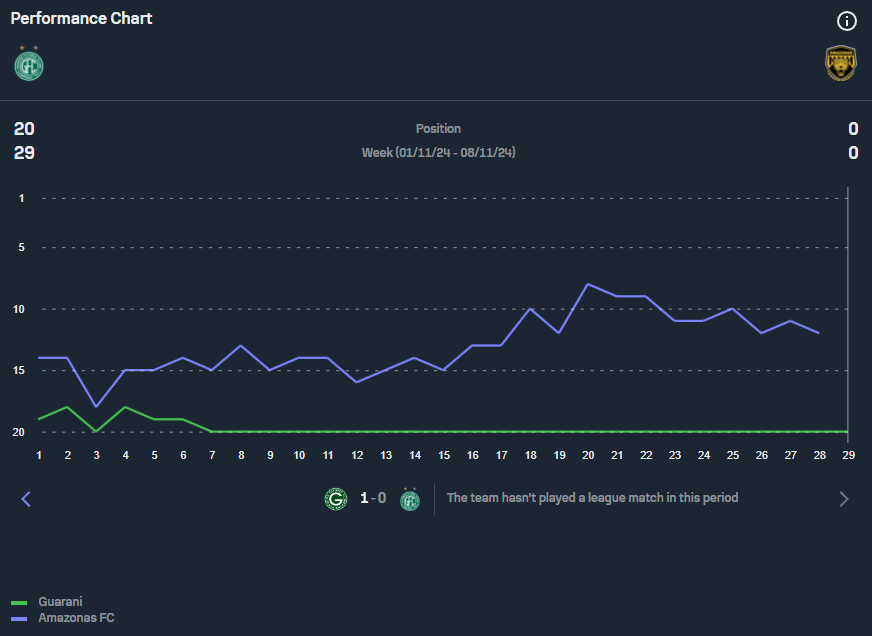Viewport: 872px width, 636px height.
Task: Go to previous week with left arrow
Action: (x=26, y=499)
